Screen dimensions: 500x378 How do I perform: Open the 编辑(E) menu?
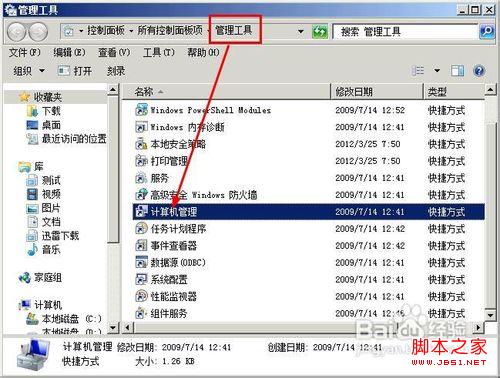tap(69, 53)
